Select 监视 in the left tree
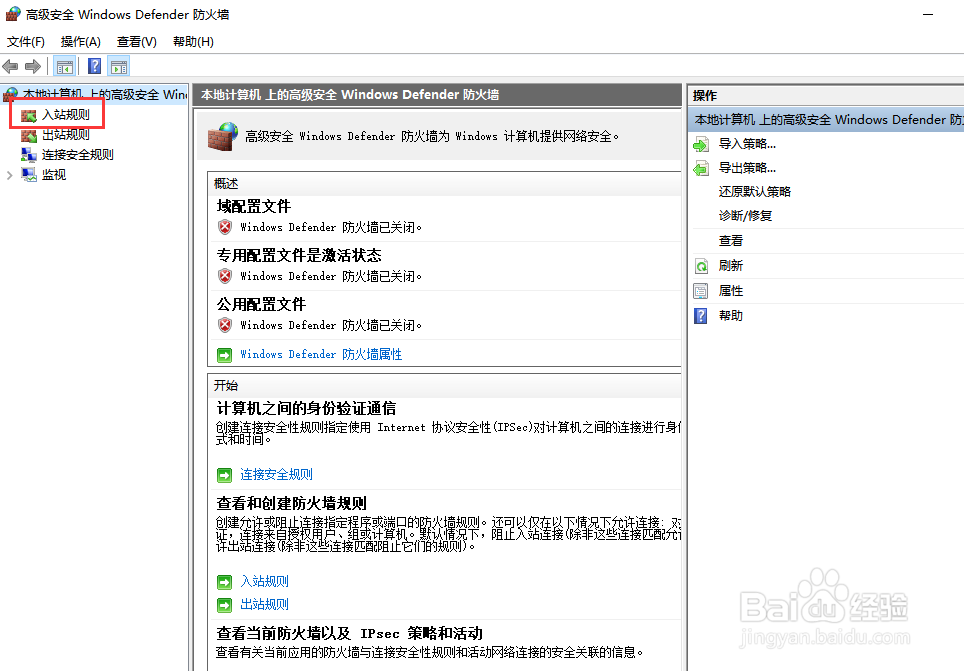 54,175
